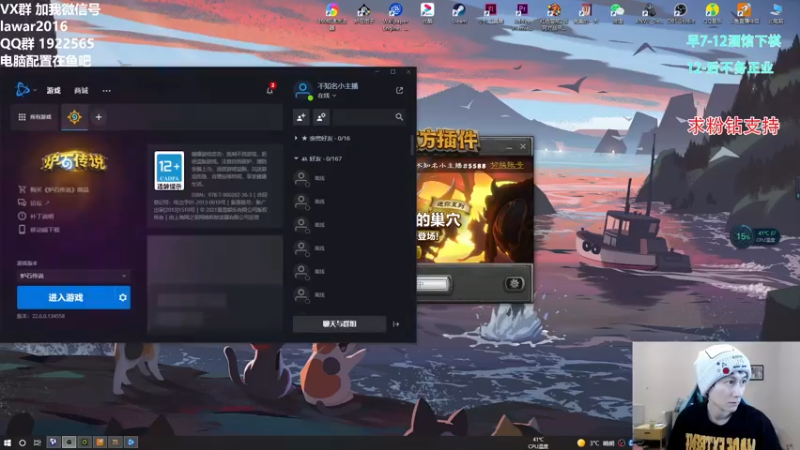This screenshot has width=800, height=450.
Task: Open the QQ Music desktop shortcut
Action: pos(712,14)
